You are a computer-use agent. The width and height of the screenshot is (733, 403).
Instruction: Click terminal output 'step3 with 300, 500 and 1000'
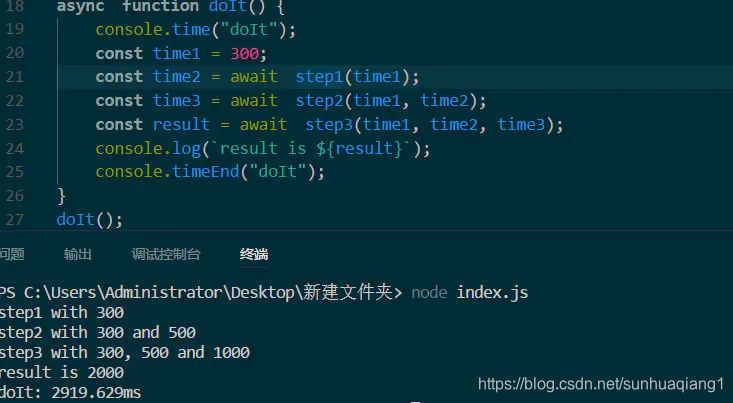[x=125, y=353]
